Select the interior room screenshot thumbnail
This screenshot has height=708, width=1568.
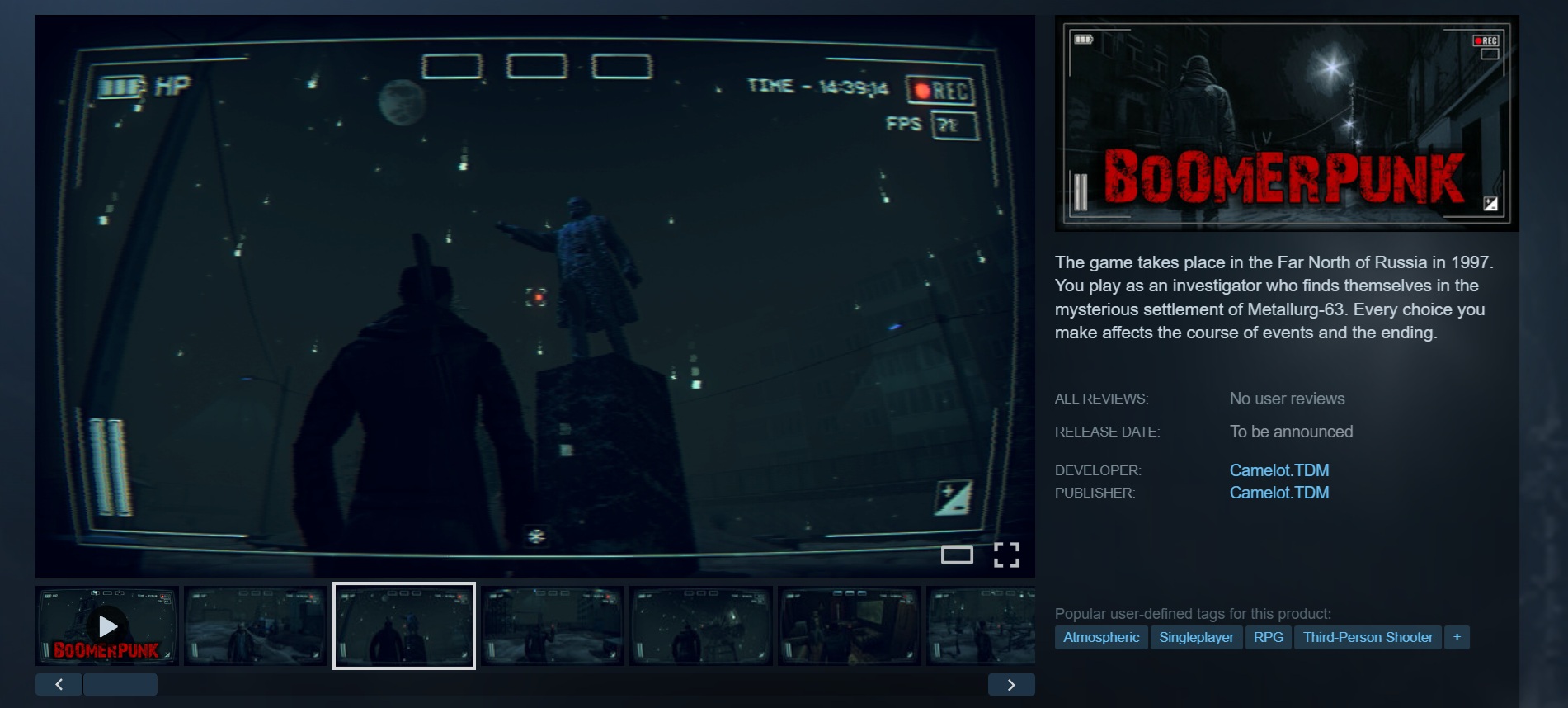(x=850, y=625)
